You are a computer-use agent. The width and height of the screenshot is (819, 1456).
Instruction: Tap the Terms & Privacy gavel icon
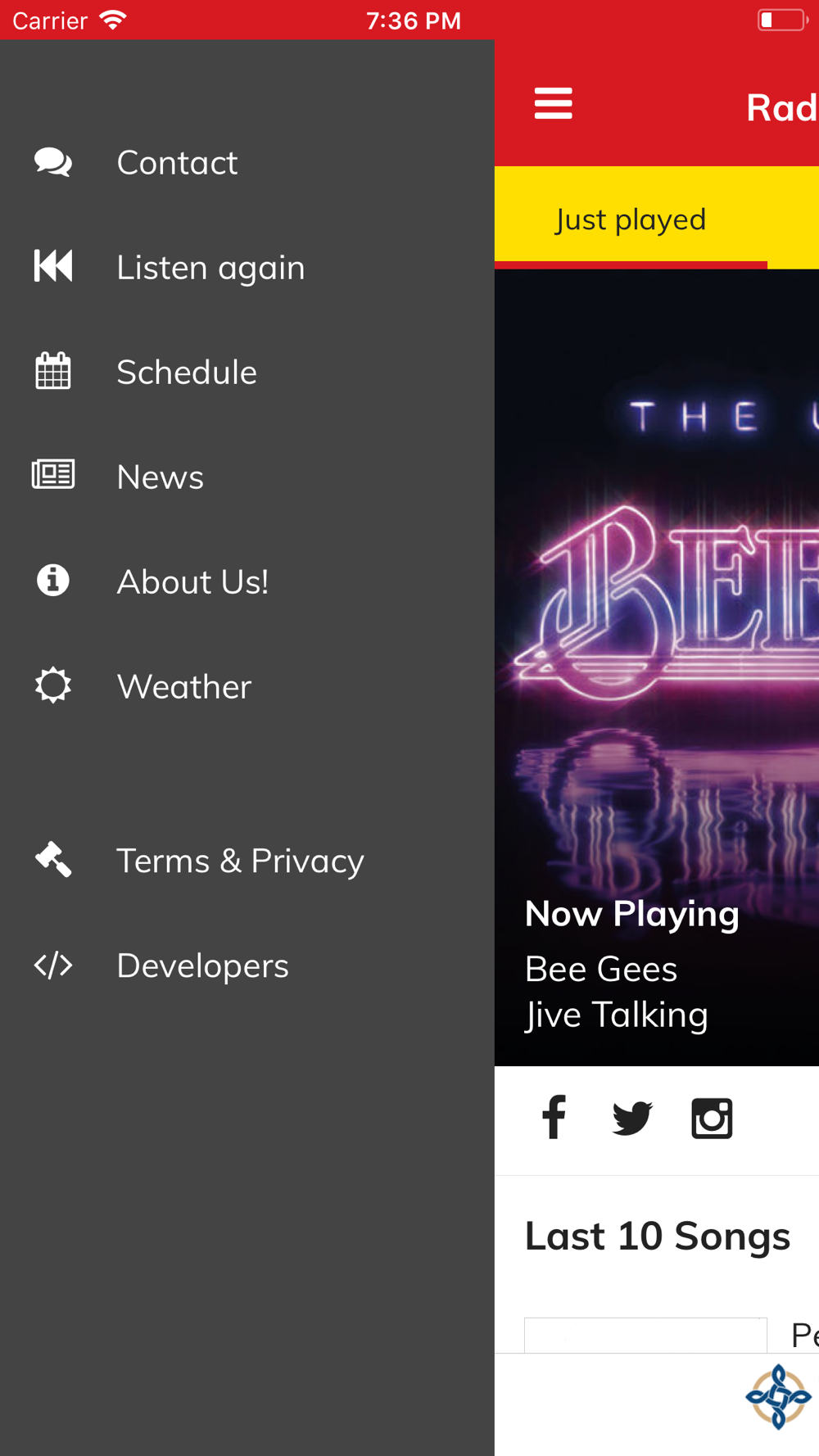pyautogui.click(x=53, y=860)
